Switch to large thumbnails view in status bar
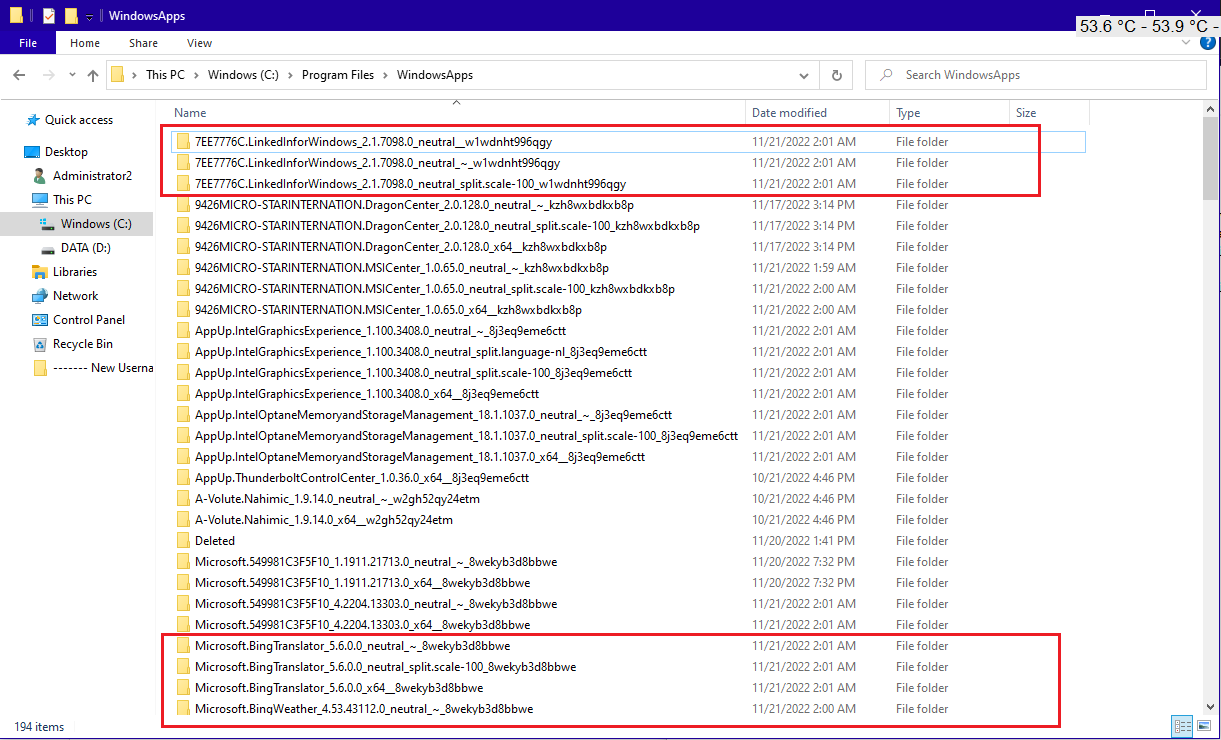 [x=1204, y=726]
